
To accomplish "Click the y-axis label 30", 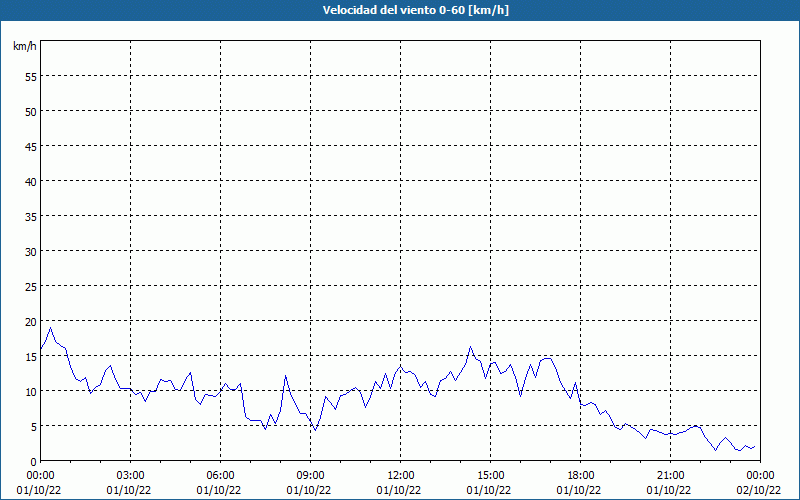I will pyautogui.click(x=31, y=252).
